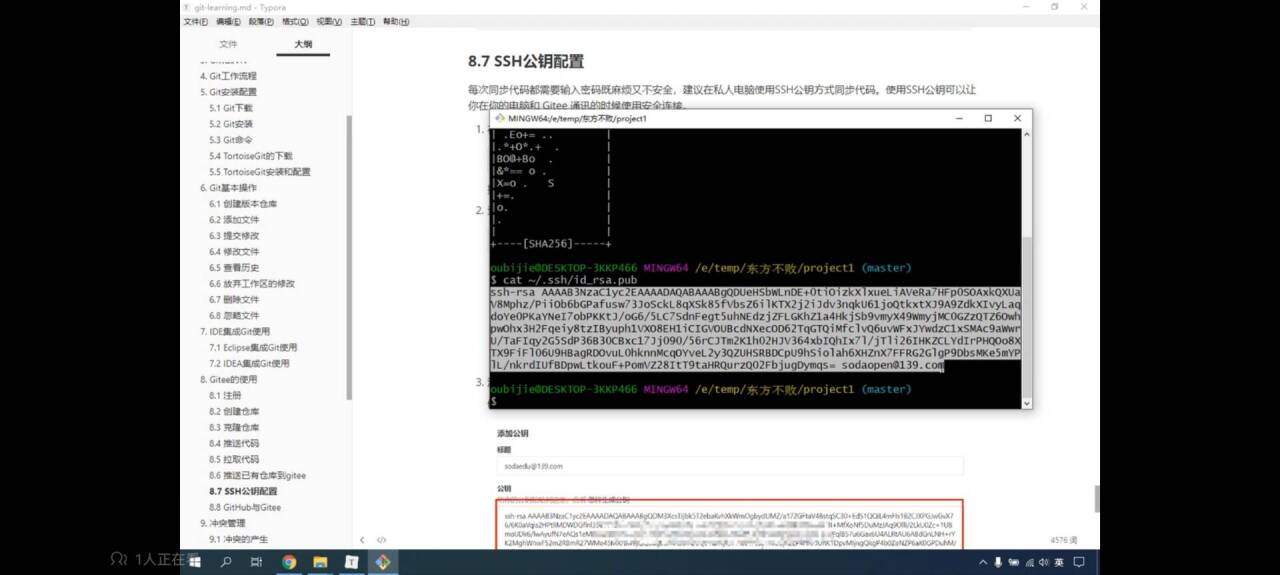Switch to Git Bash via its taskbar icon
Screen dimensions: 1280x575
click(382, 562)
